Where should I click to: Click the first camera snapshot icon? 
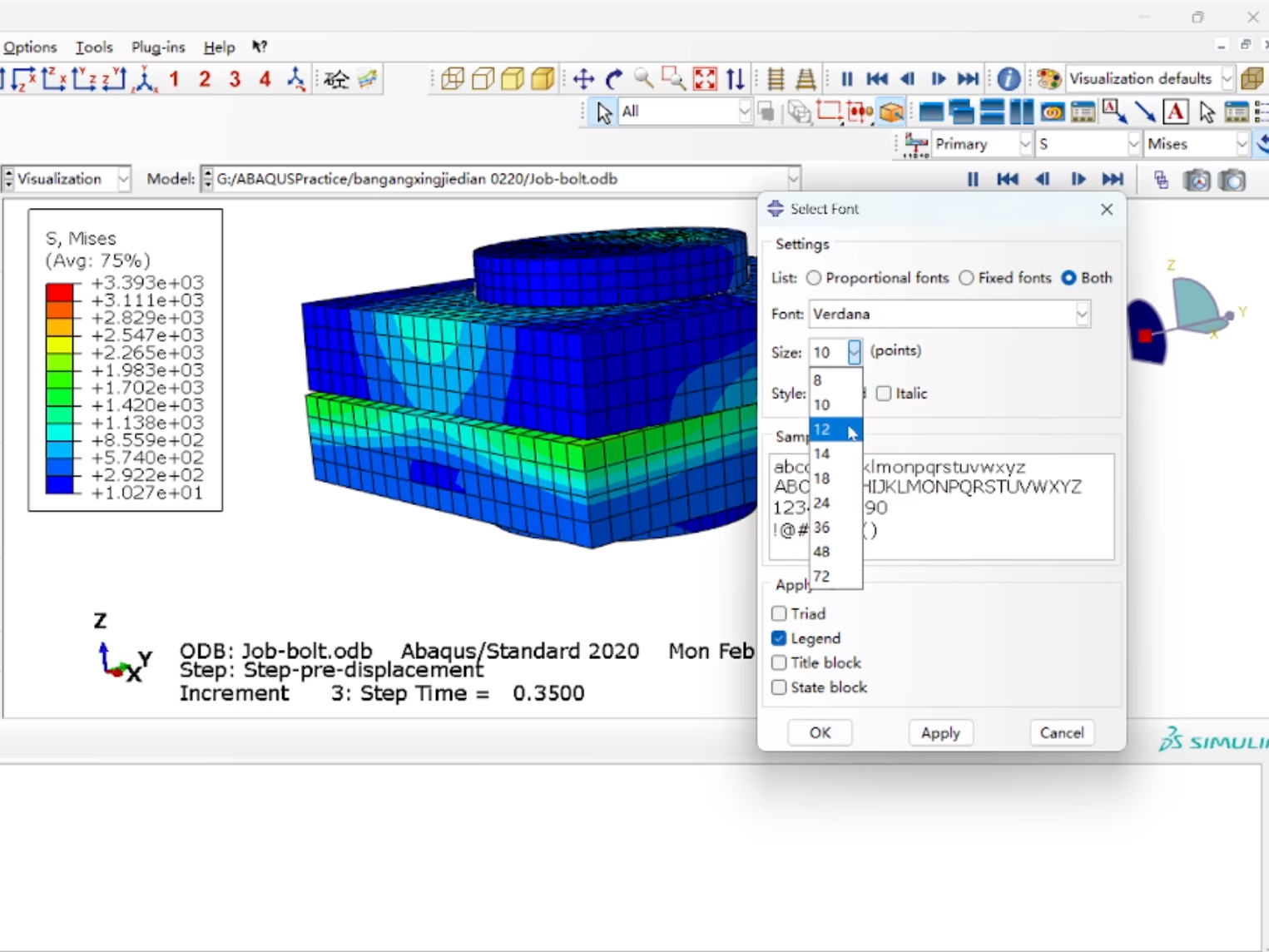click(x=1197, y=180)
